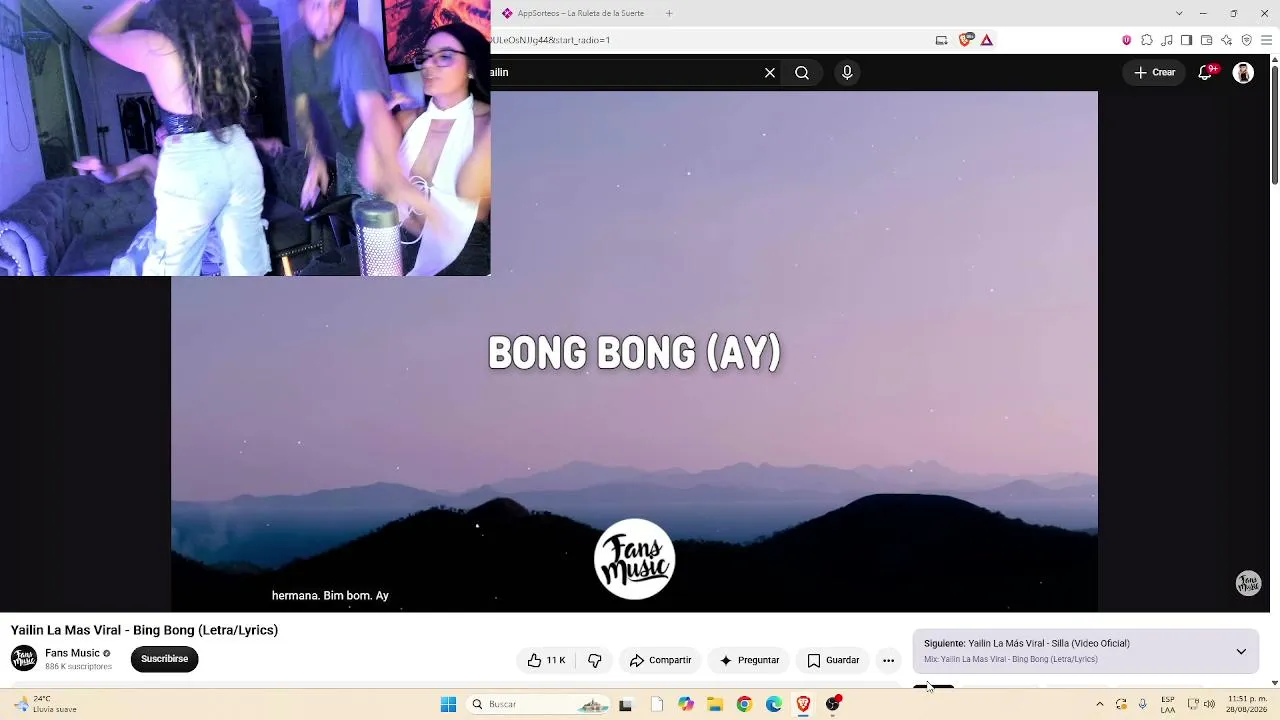Open a new browser tab
This screenshot has width=1280, height=720.
pyautogui.click(x=669, y=14)
